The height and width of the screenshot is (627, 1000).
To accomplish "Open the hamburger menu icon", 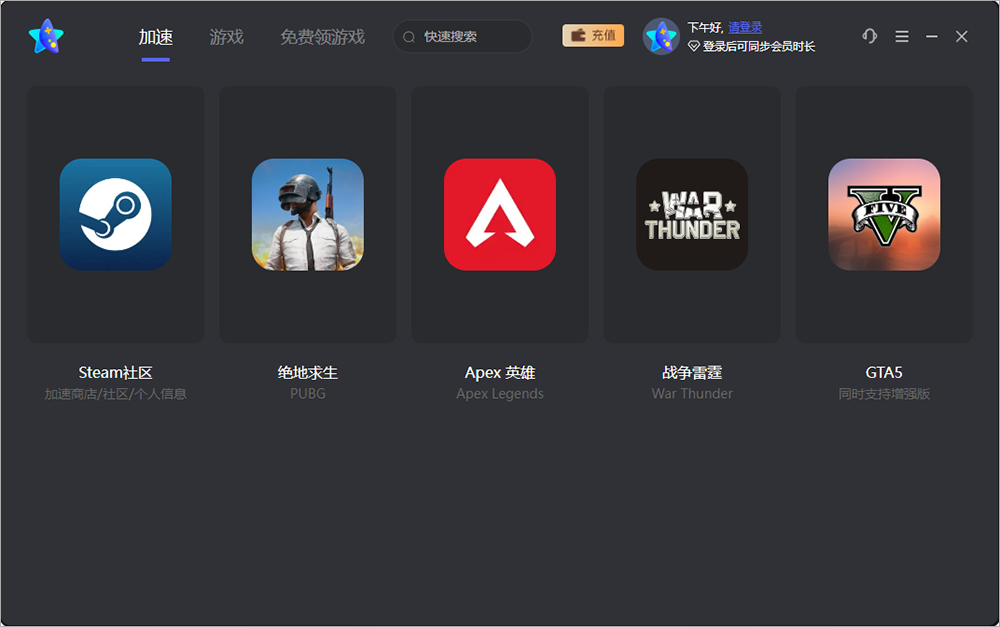I will click(x=902, y=36).
